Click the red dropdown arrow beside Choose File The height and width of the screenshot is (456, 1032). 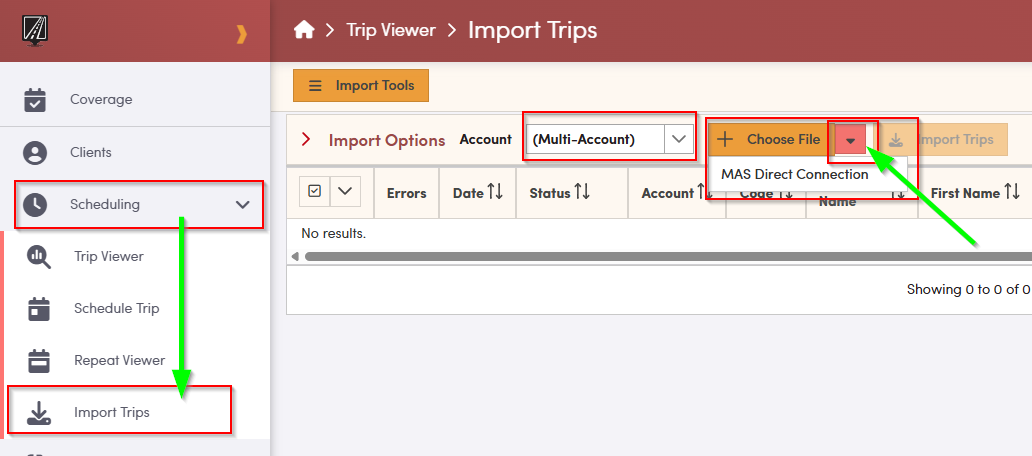click(850, 141)
